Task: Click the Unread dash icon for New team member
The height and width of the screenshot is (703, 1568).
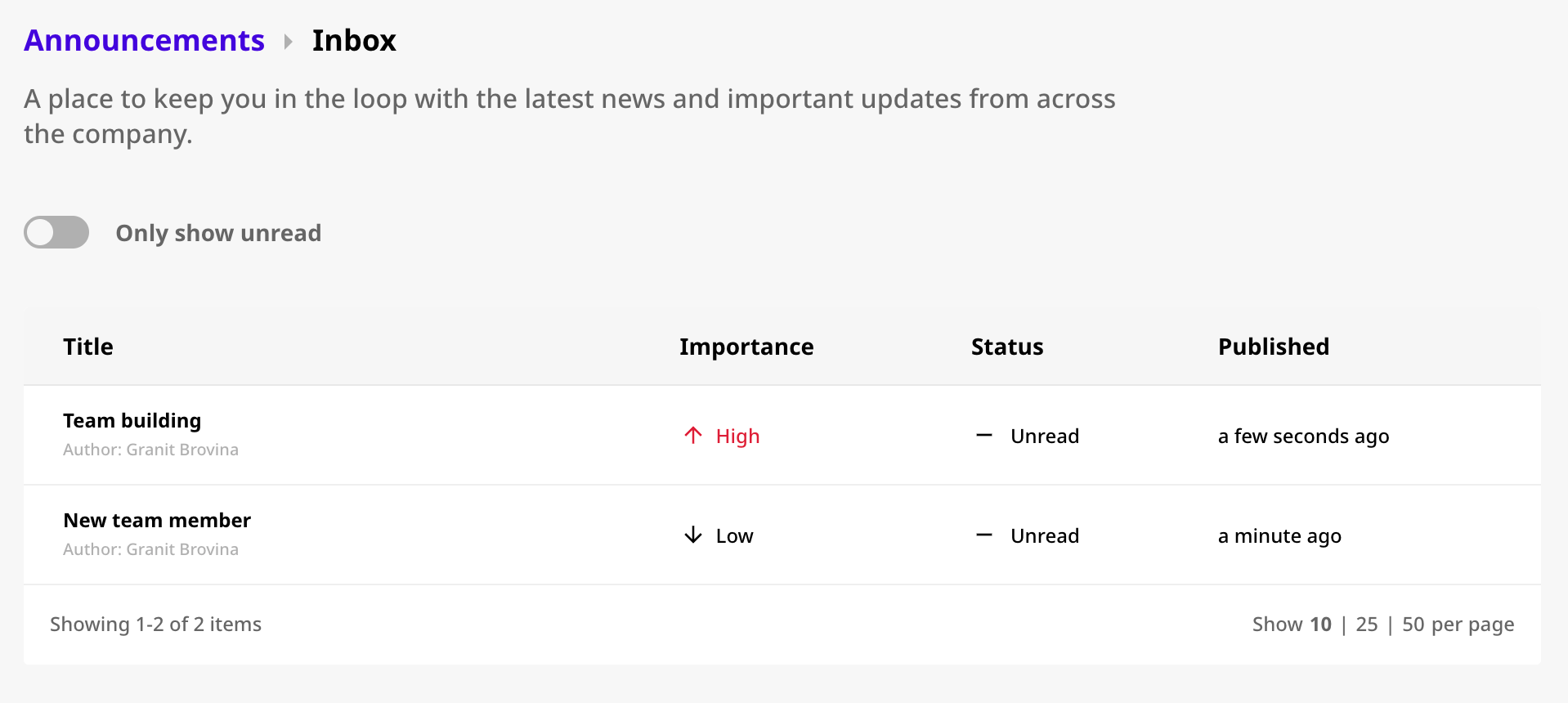Action: [x=984, y=535]
